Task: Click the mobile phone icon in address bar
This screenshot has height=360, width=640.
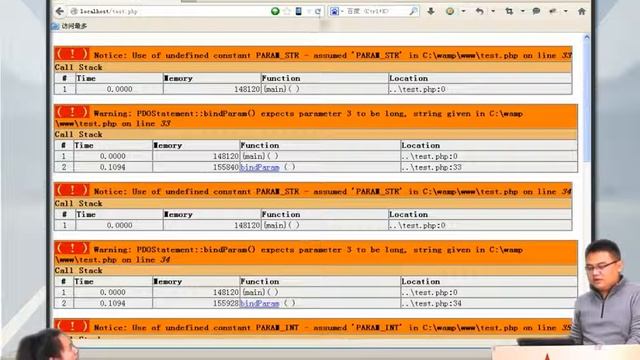Action: pos(299,11)
